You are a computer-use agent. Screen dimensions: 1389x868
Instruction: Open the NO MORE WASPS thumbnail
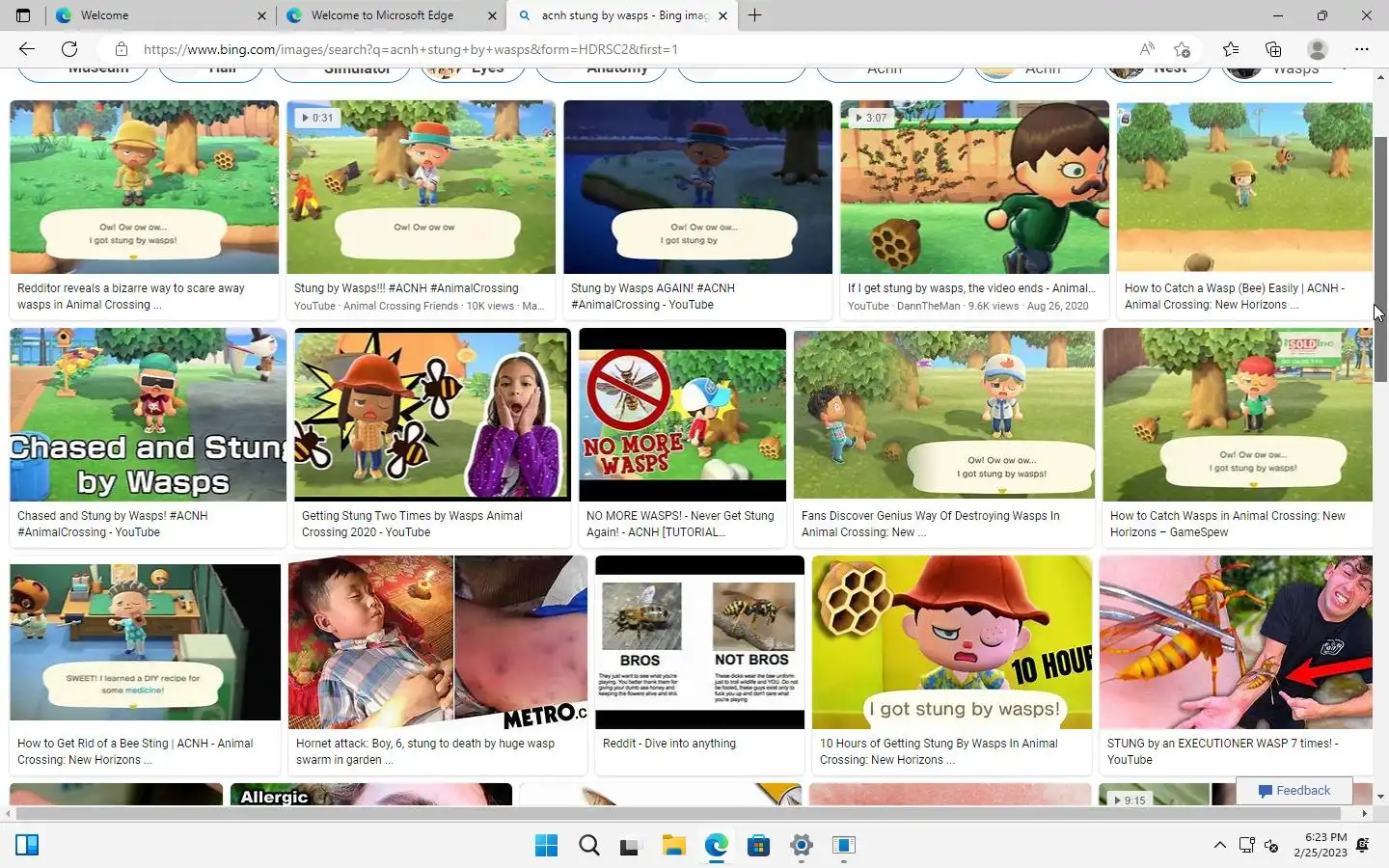[682, 415]
